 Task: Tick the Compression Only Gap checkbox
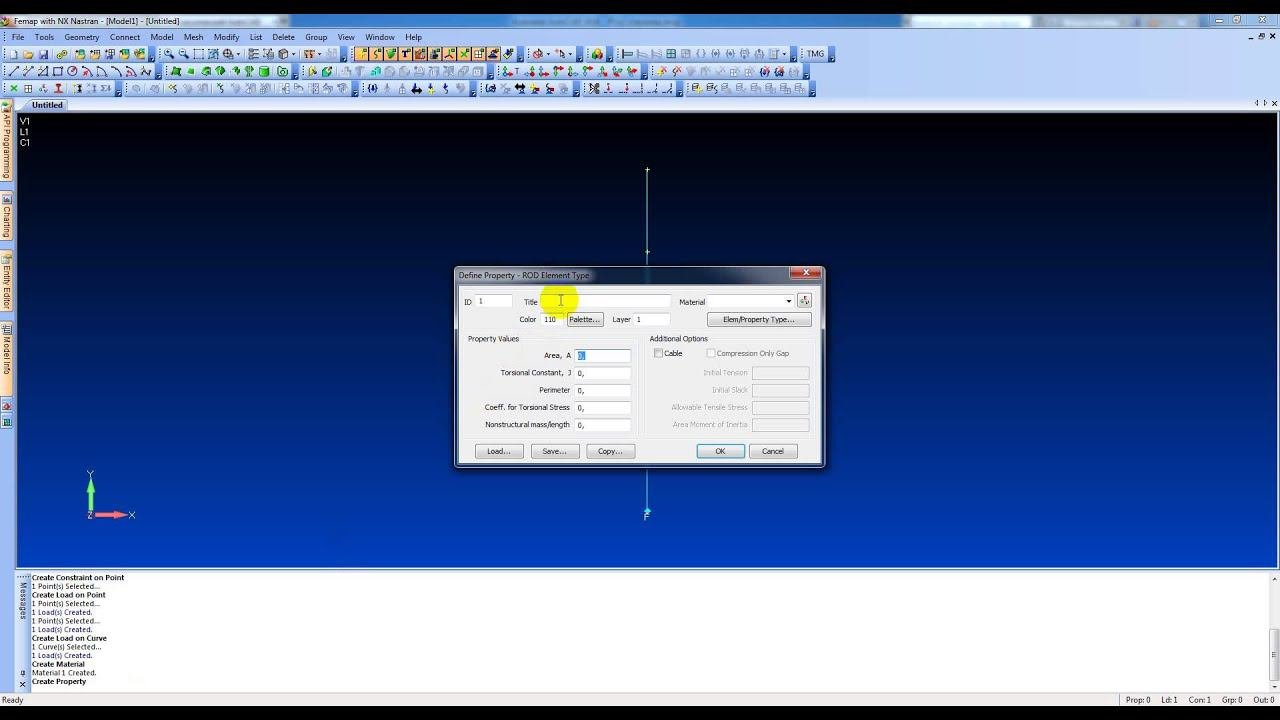711,353
